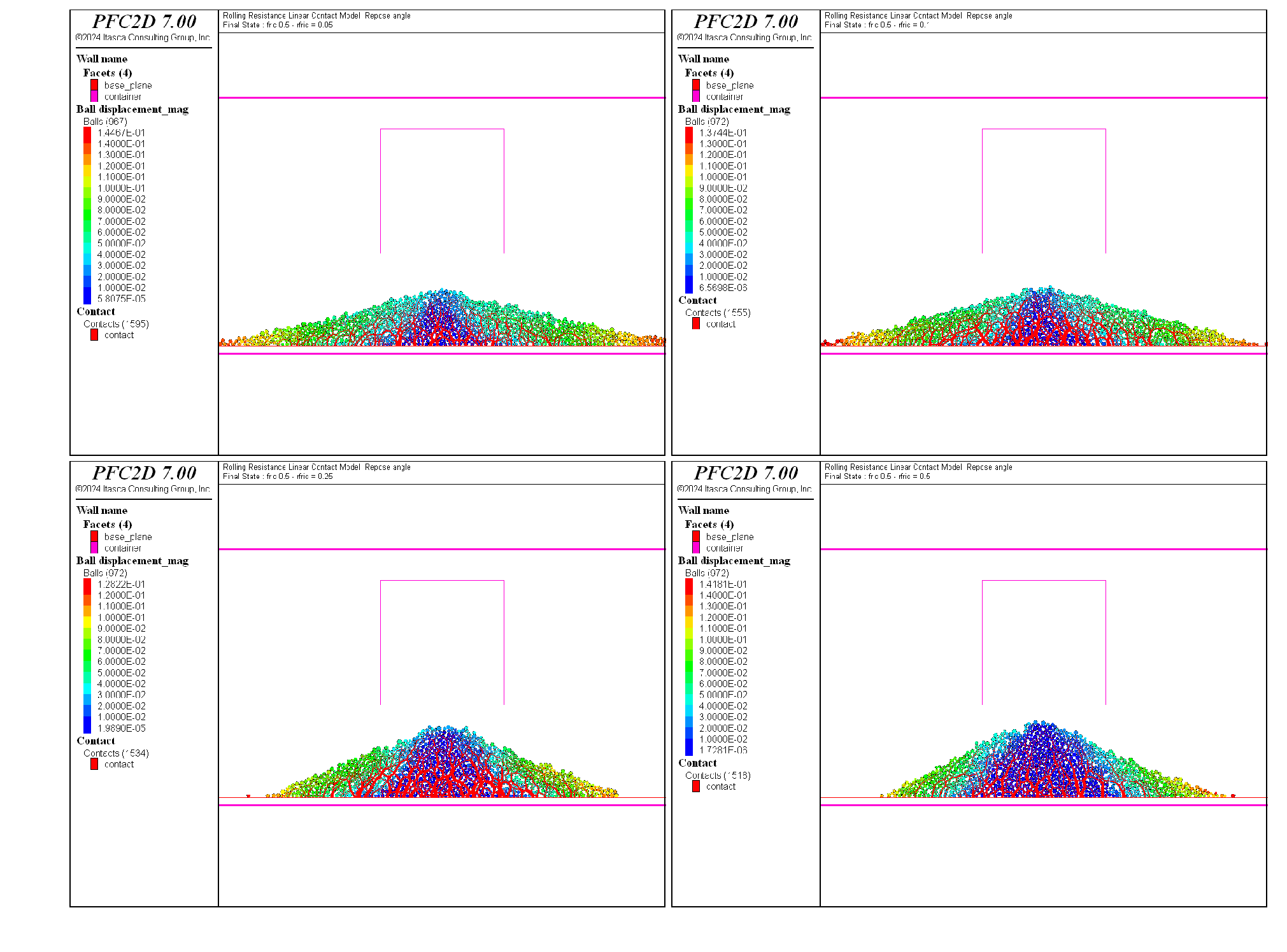
Task: Click container magenta swatch in rfric 0.1 plot
Action: [x=696, y=96]
